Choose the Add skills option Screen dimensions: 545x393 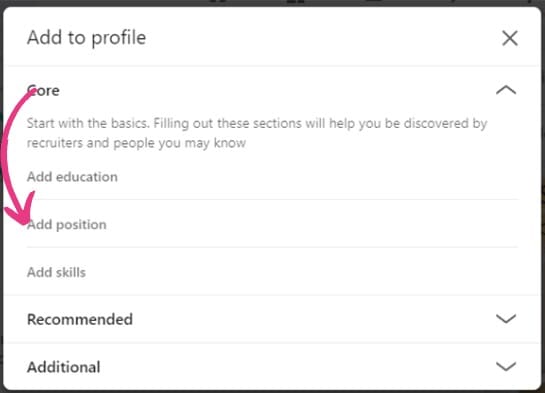[56, 272]
